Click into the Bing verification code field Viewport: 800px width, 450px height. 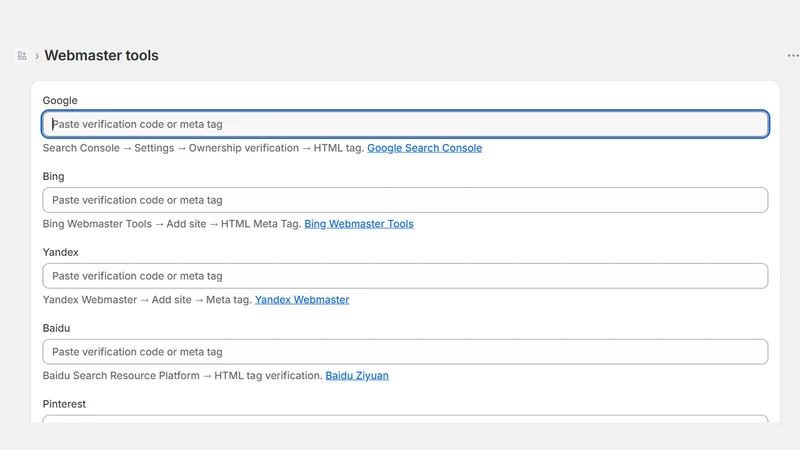pos(405,200)
